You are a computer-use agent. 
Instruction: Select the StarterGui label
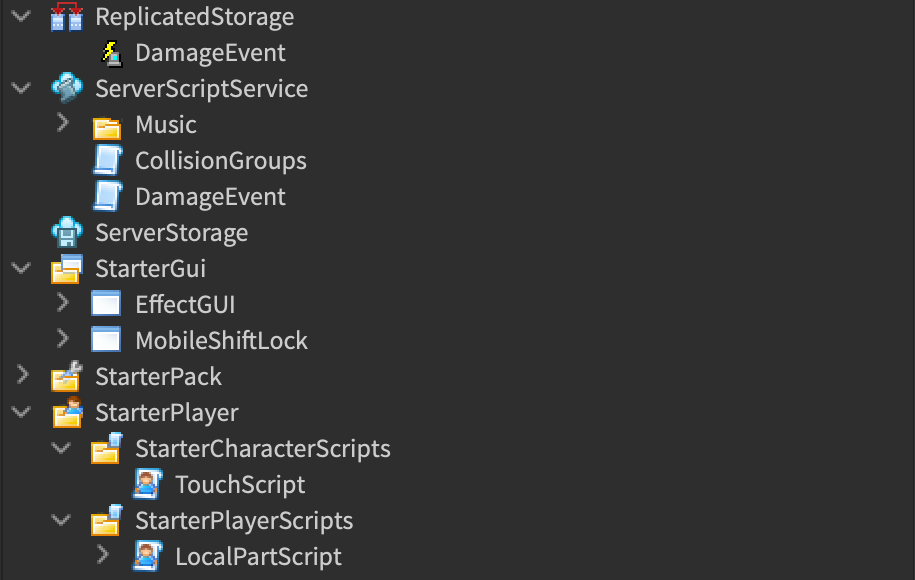[x=150, y=269]
